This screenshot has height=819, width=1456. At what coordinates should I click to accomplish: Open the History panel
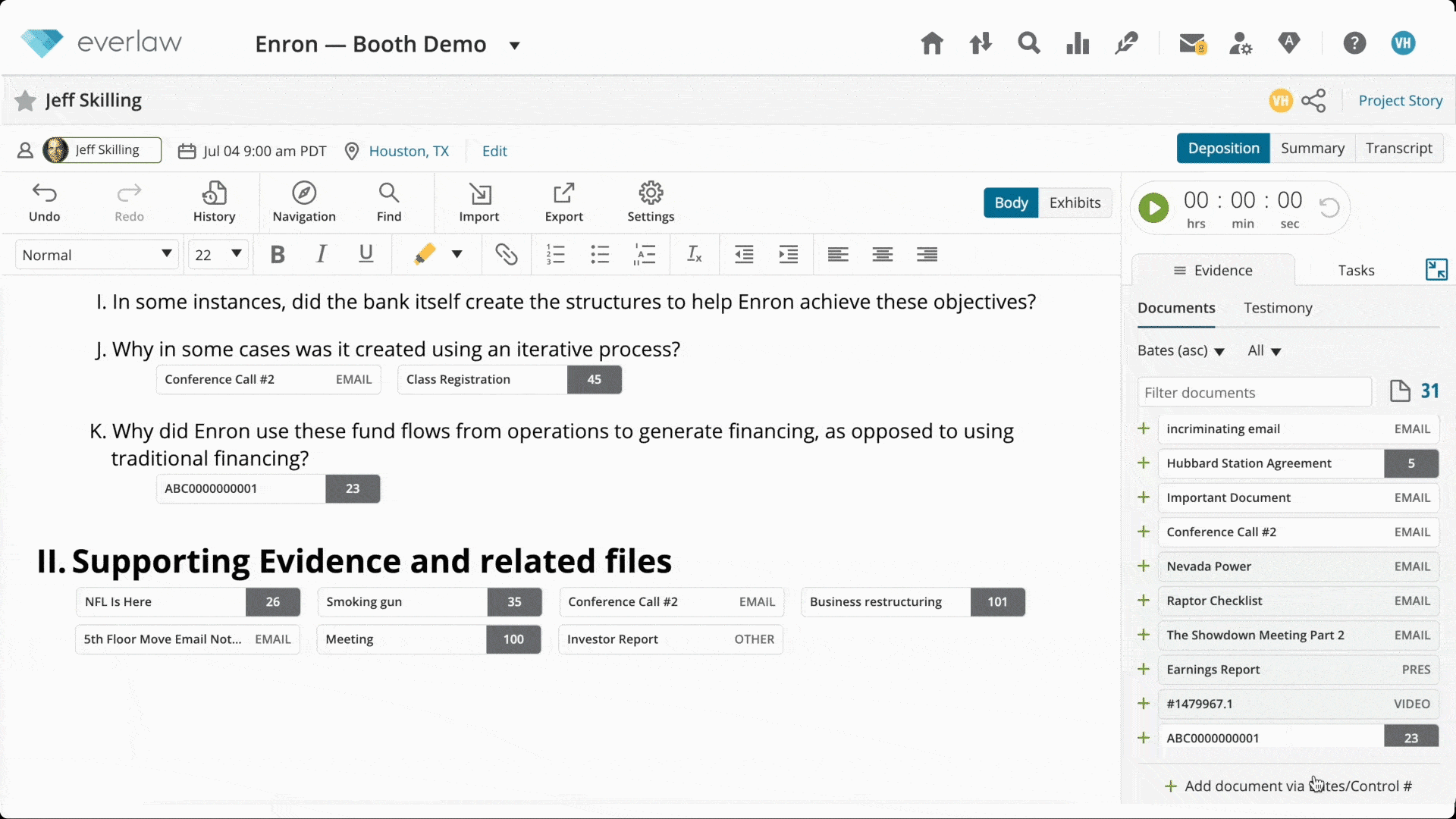pyautogui.click(x=214, y=201)
